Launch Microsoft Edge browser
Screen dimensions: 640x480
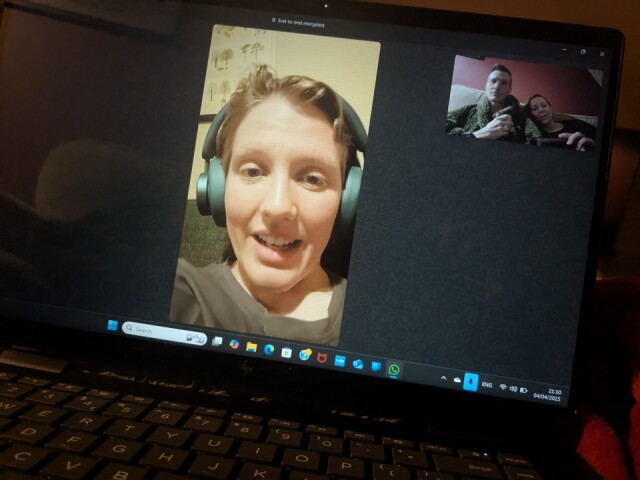click(269, 350)
